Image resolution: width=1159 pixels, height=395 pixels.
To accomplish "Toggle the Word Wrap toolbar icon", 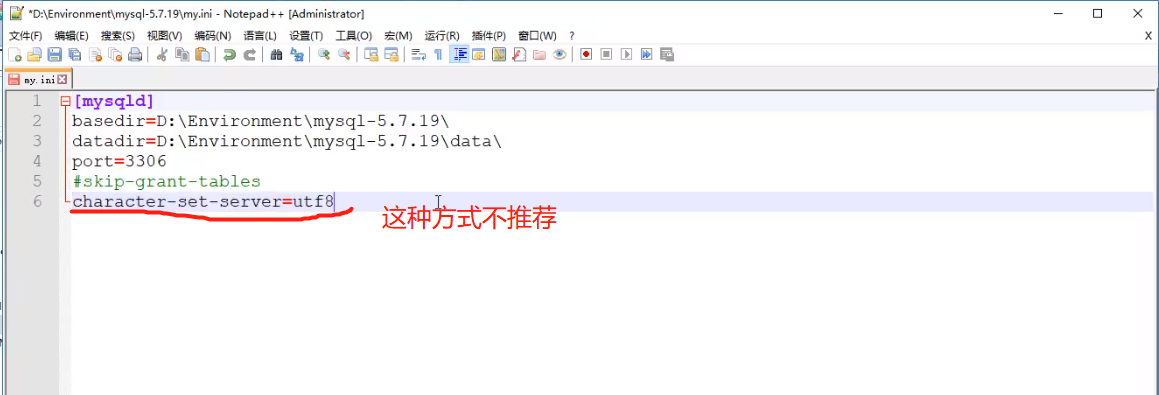I will click(x=418, y=54).
